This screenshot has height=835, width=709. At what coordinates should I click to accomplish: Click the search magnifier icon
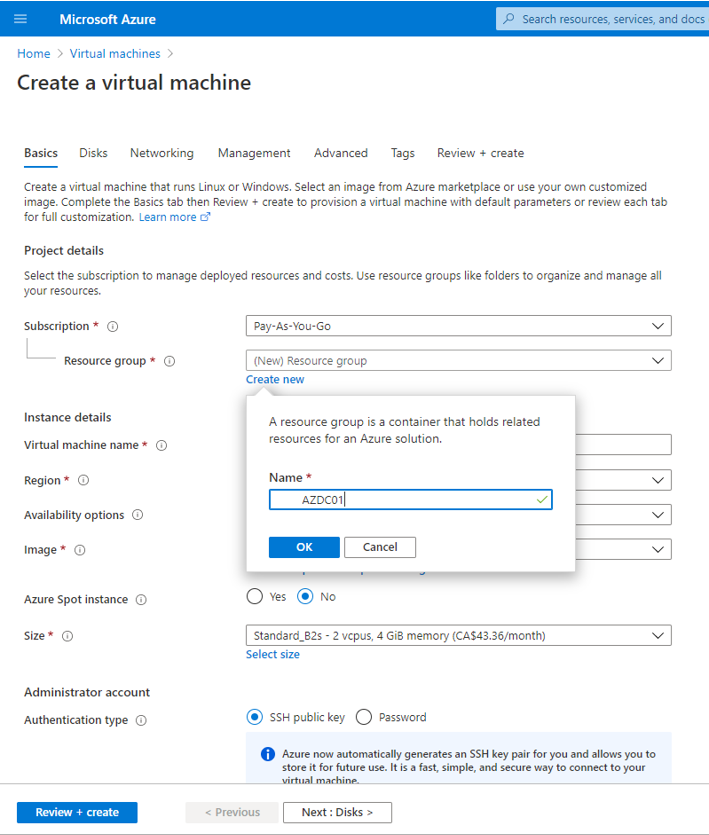pos(509,19)
